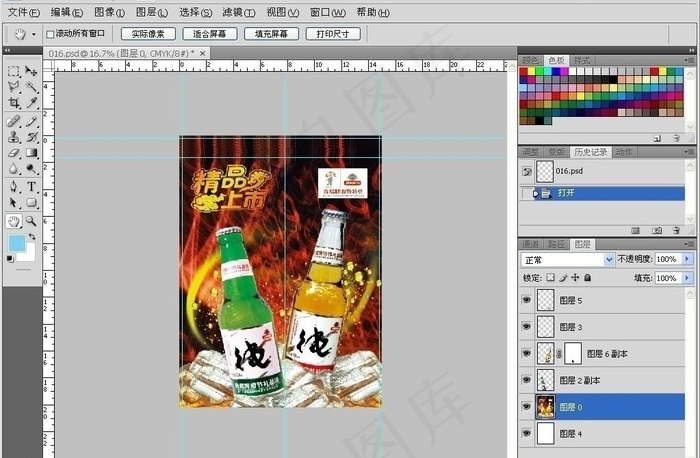This screenshot has height=458, width=700.
Task: Select the Path Selection tool
Action: (x=13, y=203)
